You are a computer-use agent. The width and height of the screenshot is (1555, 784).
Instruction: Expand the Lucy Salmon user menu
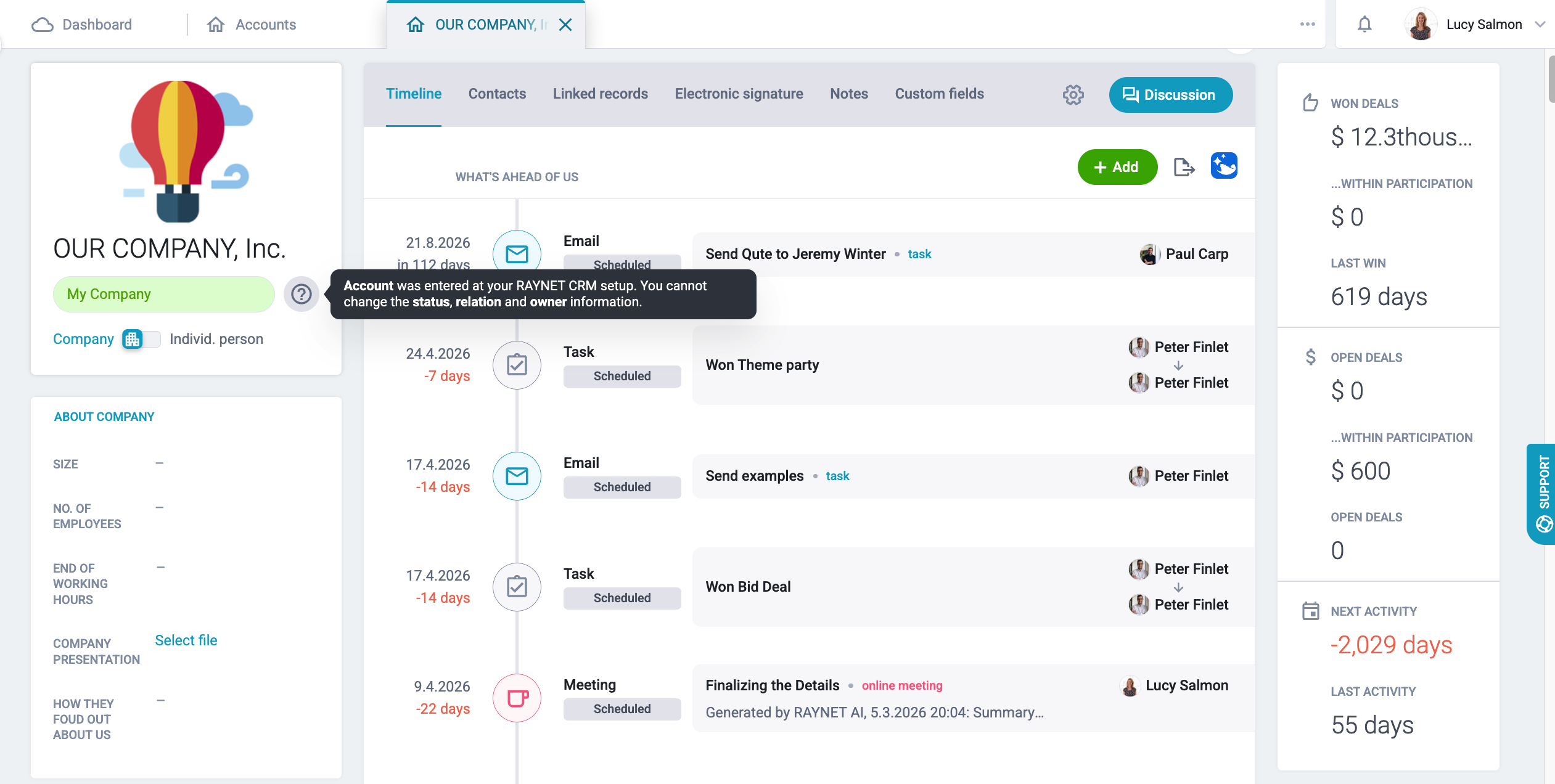click(x=1539, y=25)
